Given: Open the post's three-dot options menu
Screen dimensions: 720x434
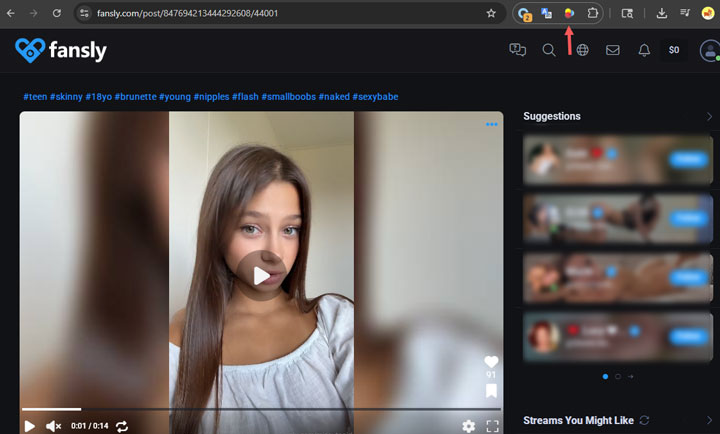Looking at the screenshot, I should pos(491,124).
